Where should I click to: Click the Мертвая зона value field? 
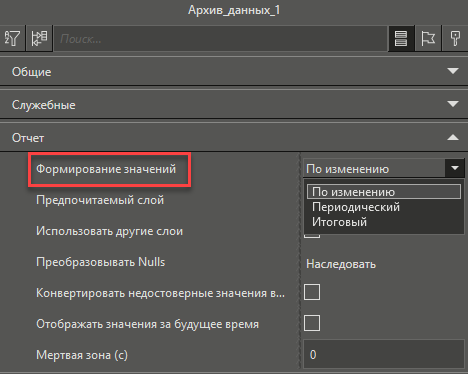[x=384, y=354]
